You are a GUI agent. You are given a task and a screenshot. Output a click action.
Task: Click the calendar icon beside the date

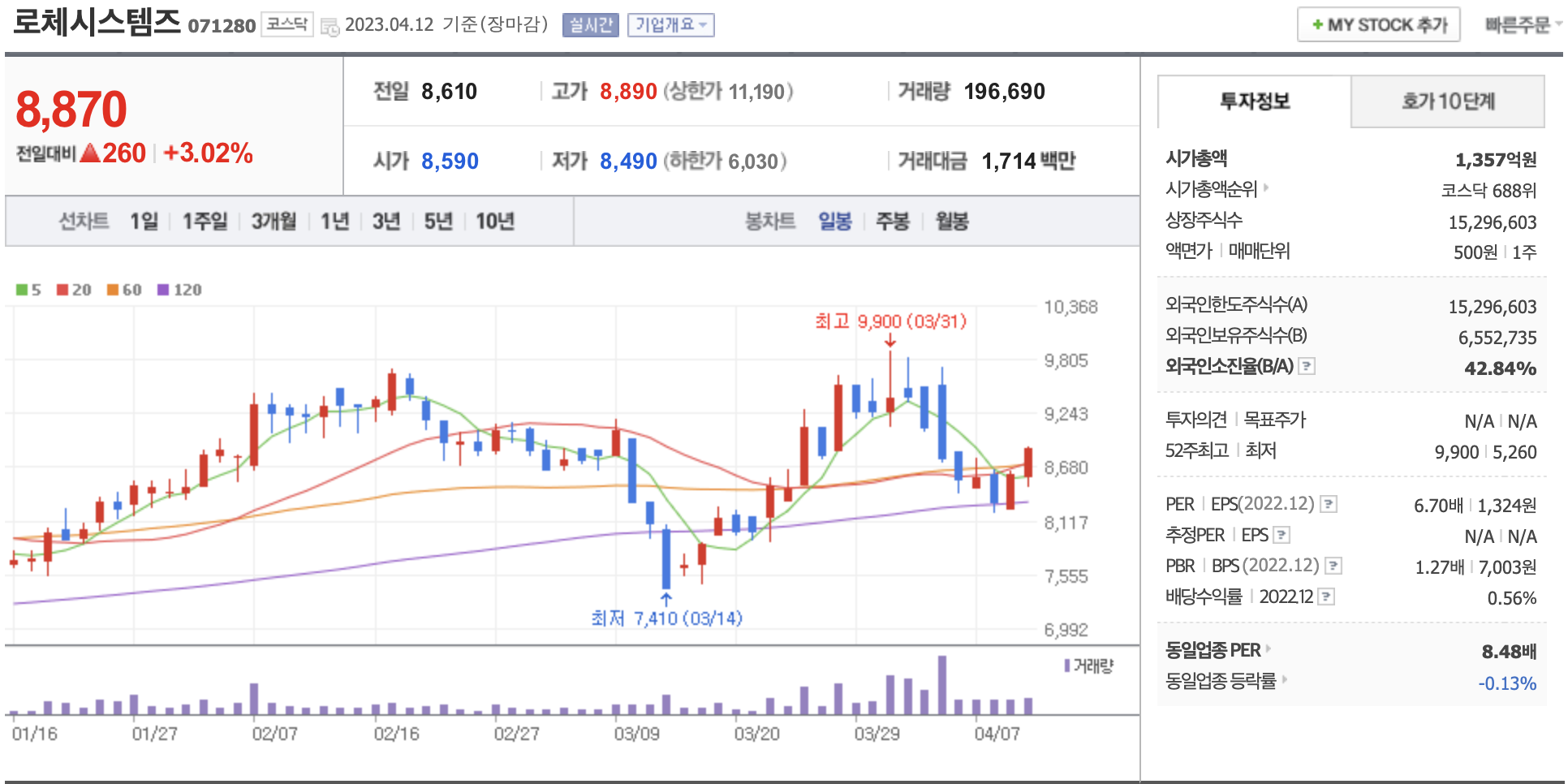coord(330,27)
